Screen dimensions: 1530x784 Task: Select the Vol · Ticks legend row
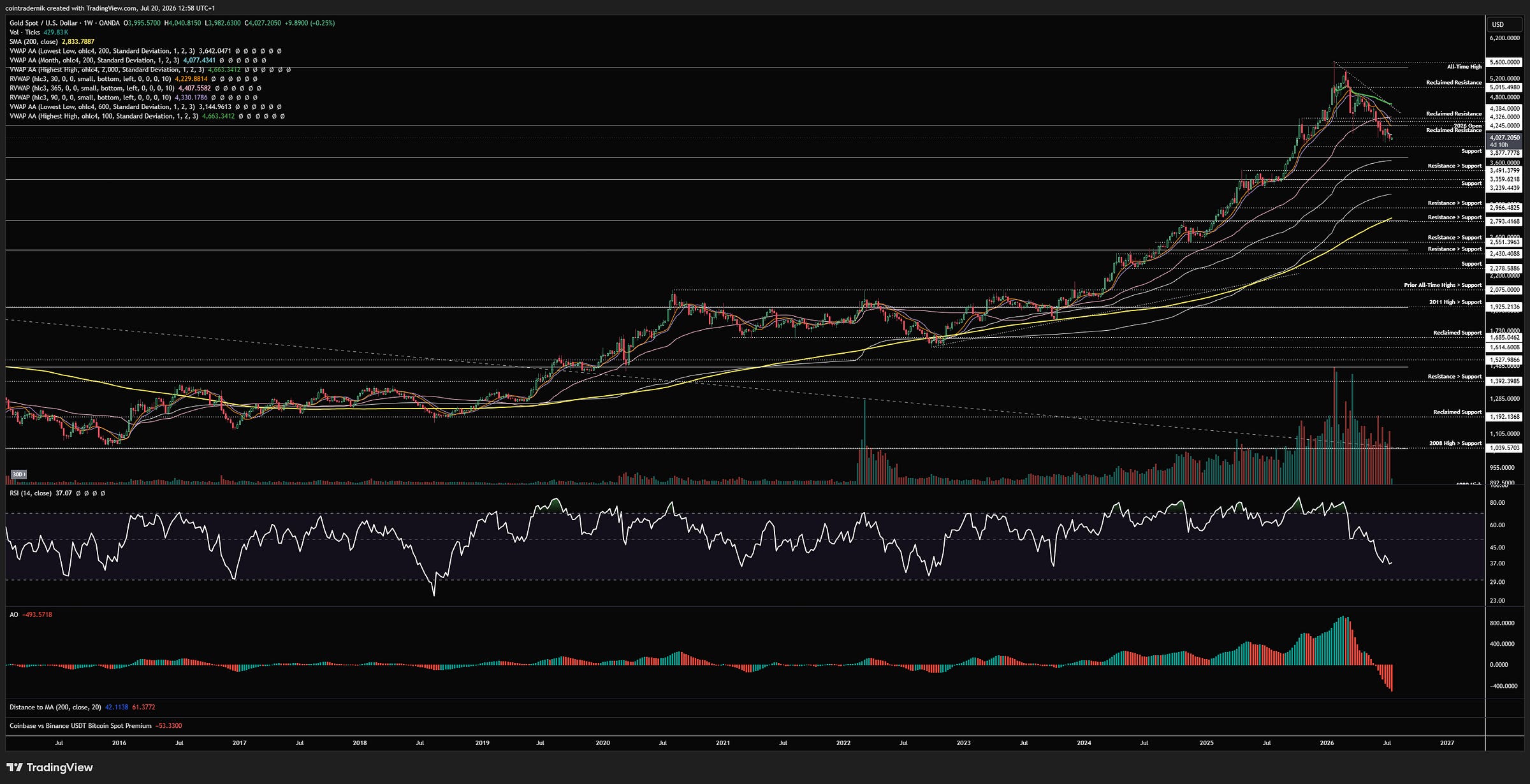[39, 33]
